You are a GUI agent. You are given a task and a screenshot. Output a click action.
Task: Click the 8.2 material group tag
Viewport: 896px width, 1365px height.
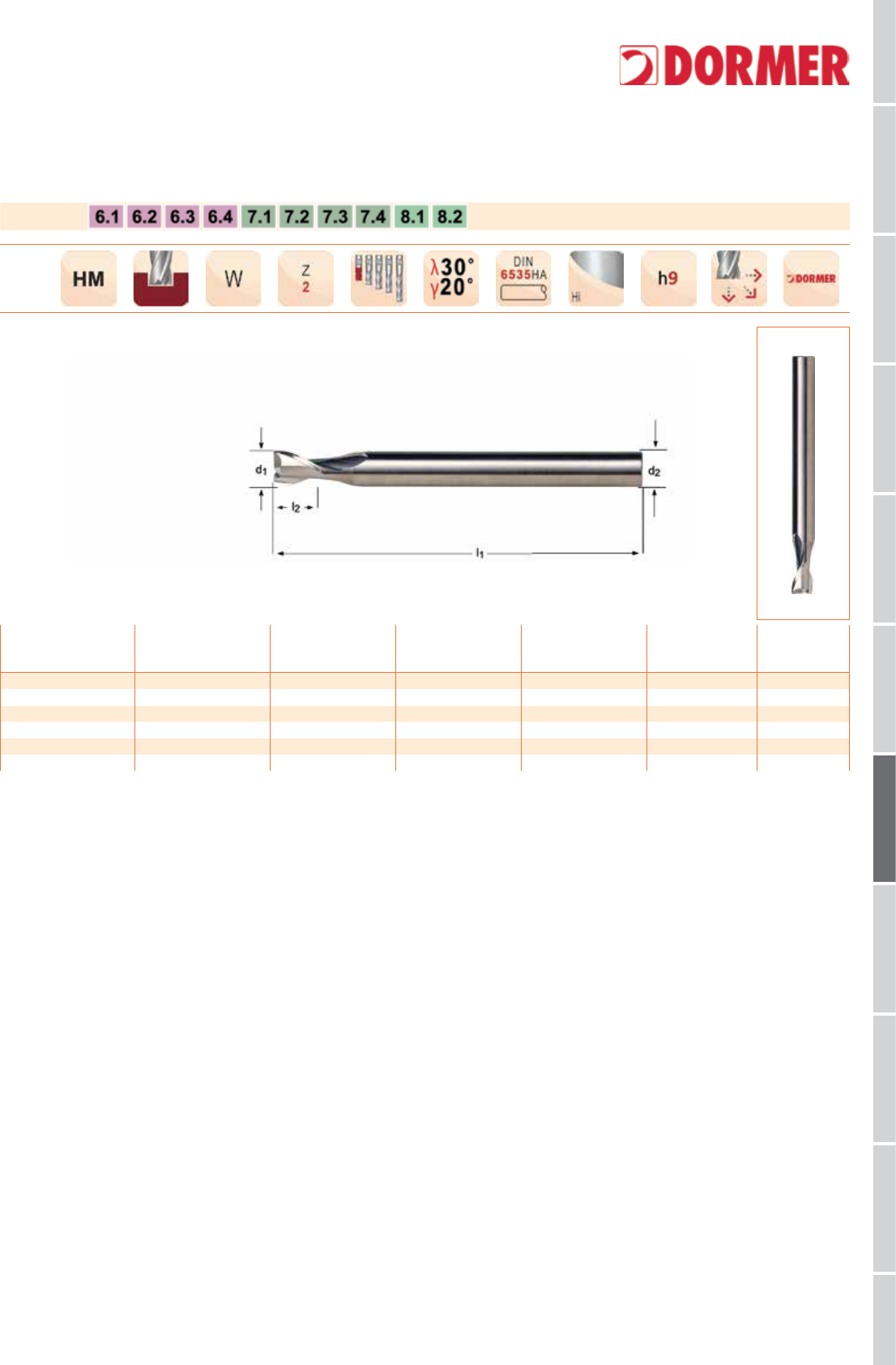tap(450, 216)
